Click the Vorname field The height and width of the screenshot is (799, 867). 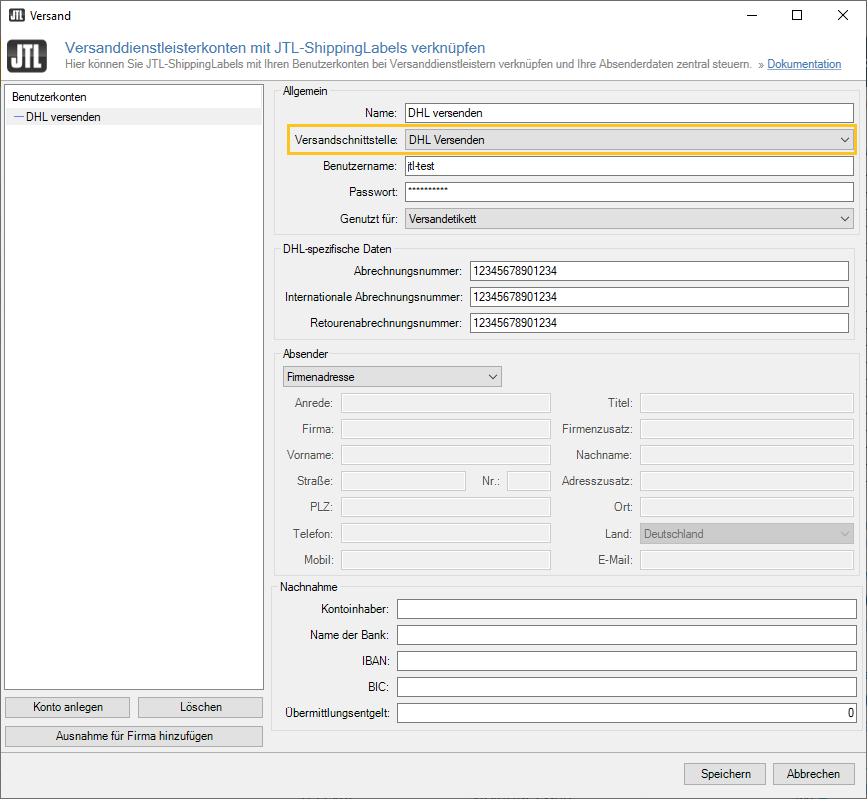446,455
